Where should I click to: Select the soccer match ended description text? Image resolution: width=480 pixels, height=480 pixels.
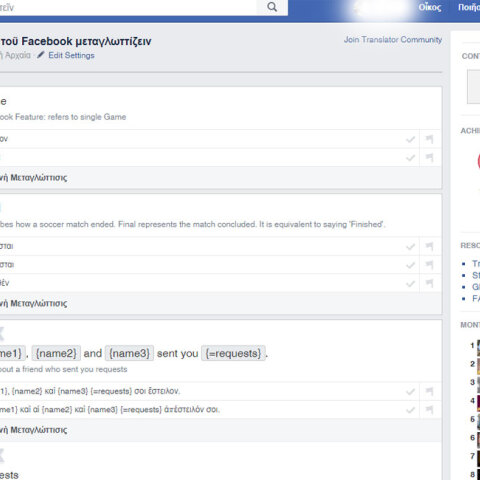[x=192, y=224]
